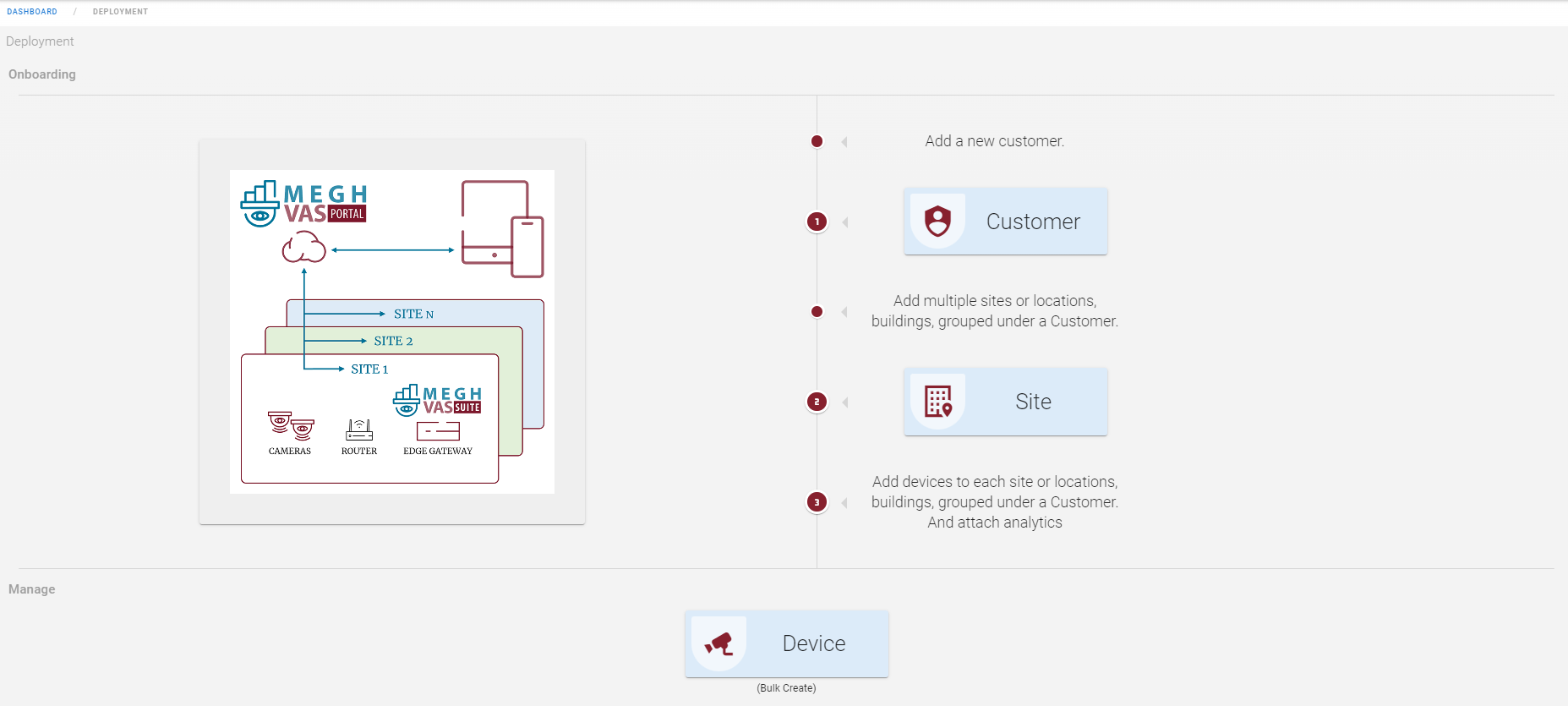Click the Megh VAS Portal logo
This screenshot has width=1568, height=706.
click(304, 204)
